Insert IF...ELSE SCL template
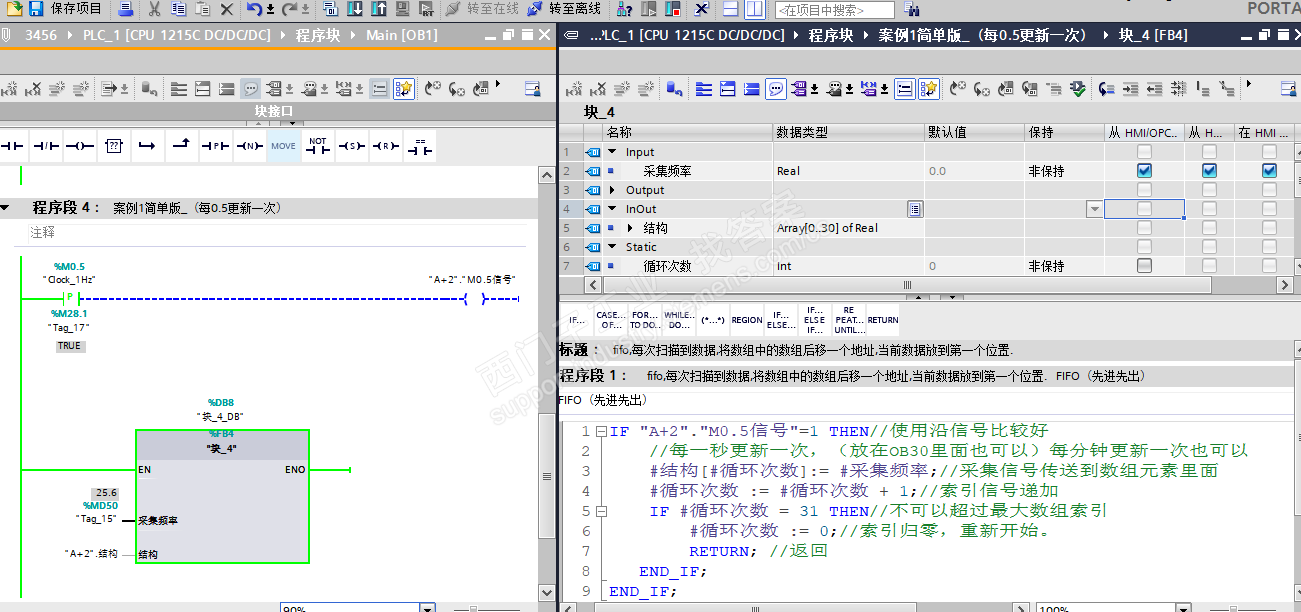 tap(781, 320)
